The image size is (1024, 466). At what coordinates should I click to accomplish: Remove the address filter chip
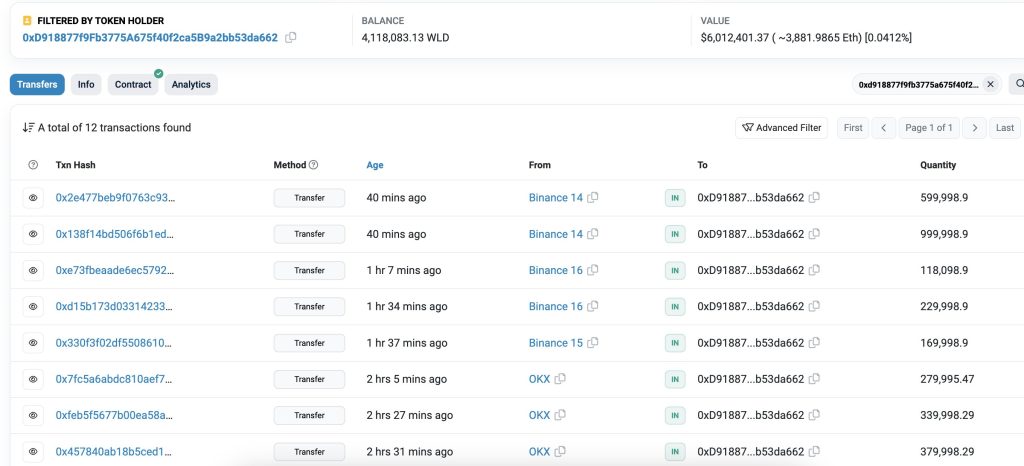click(x=990, y=84)
